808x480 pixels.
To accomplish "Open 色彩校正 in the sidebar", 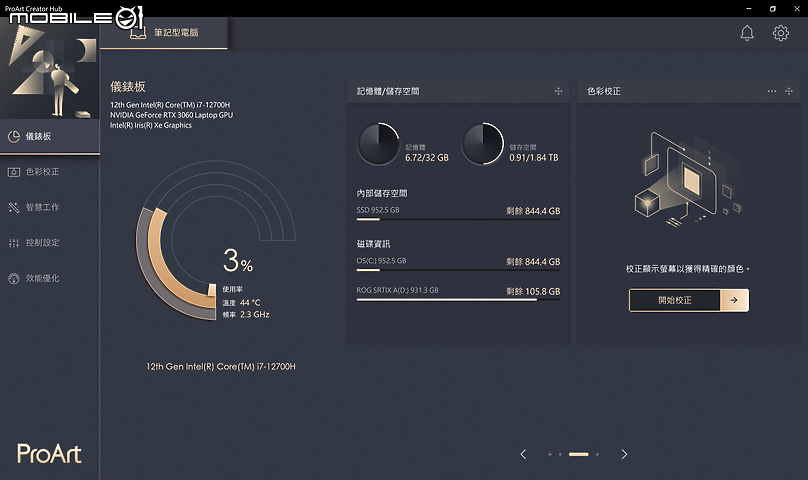I will (x=49, y=172).
